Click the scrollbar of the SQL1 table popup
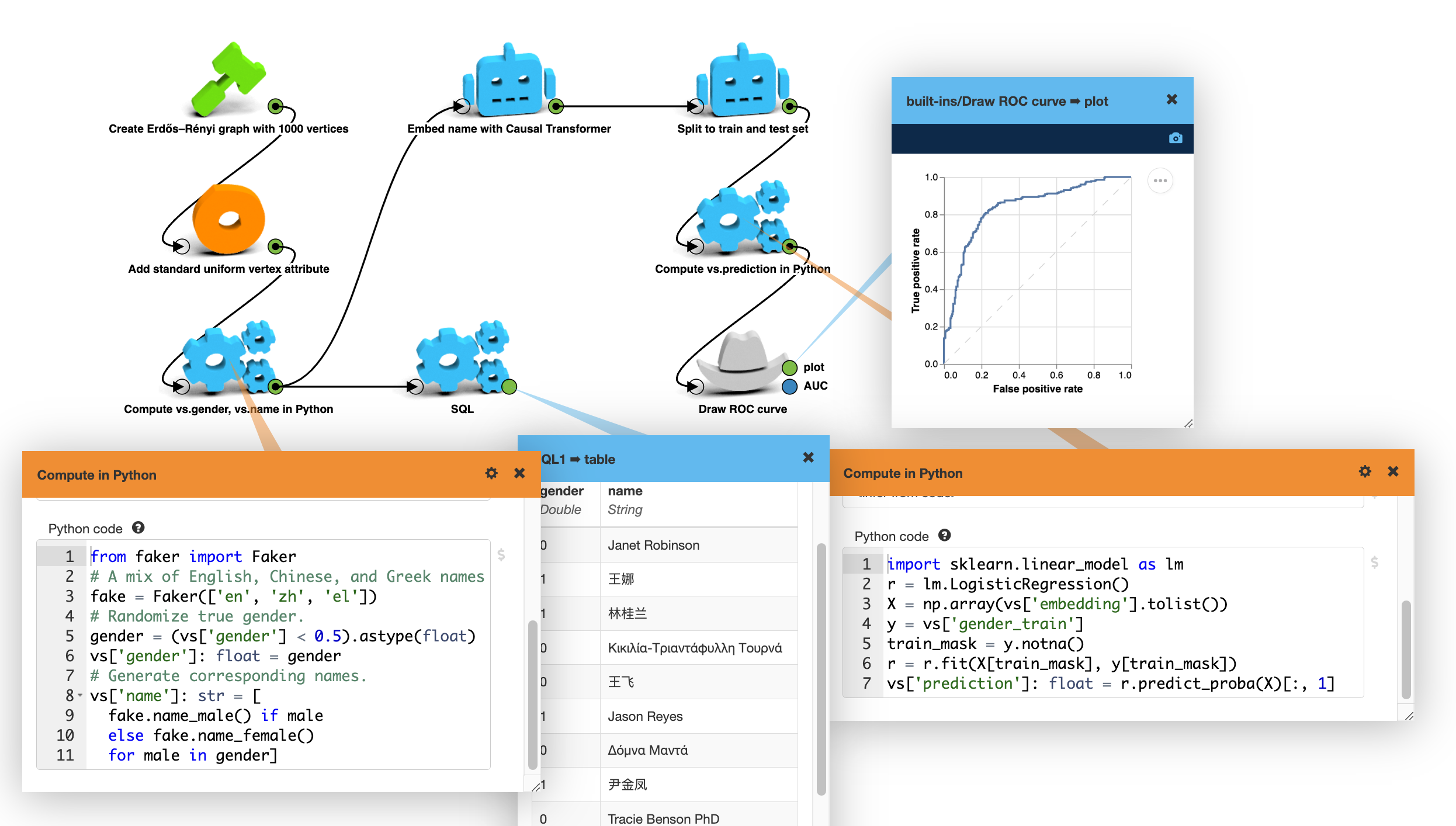Image resolution: width=1456 pixels, height=826 pixels. point(821,669)
